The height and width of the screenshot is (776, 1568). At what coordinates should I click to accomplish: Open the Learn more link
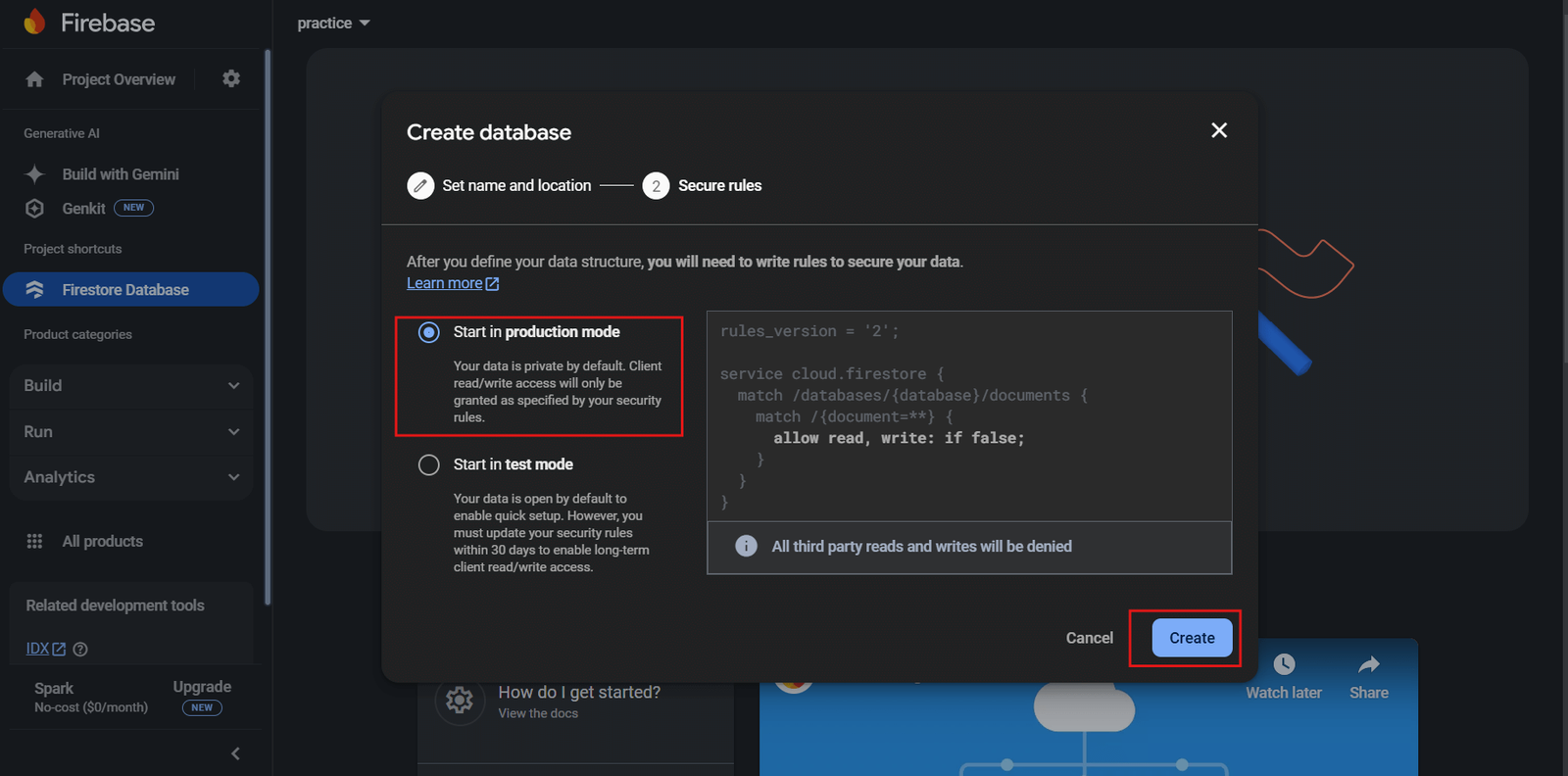point(445,283)
